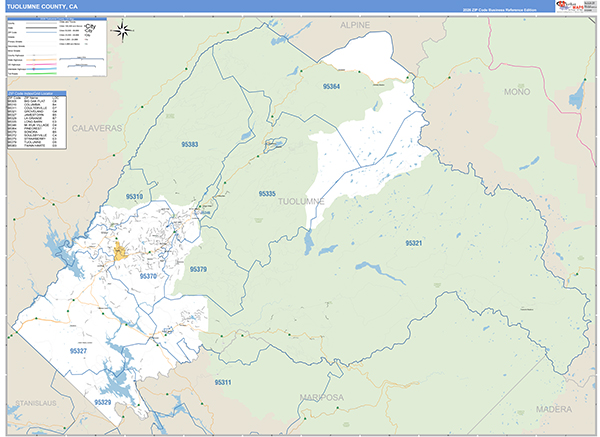Image resolution: width=600 pixels, height=437 pixels.
Task: Click the map title 'TUOLUMNE COUNTY, CA'
Action: (x=42, y=7)
